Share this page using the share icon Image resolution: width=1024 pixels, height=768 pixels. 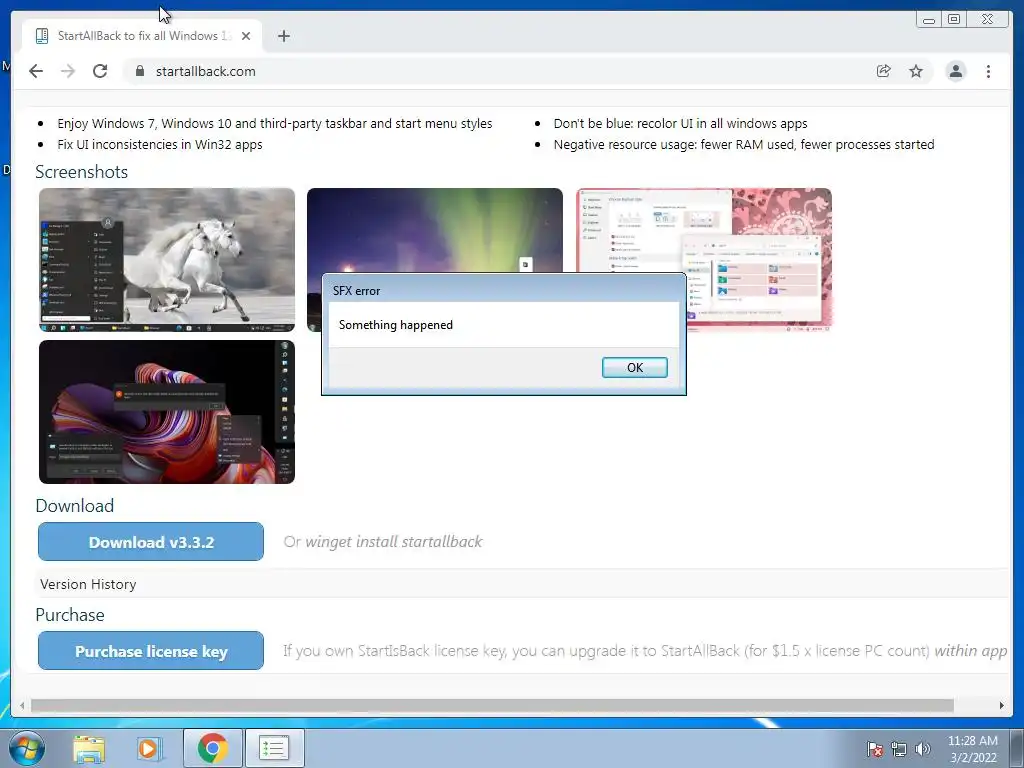[884, 71]
